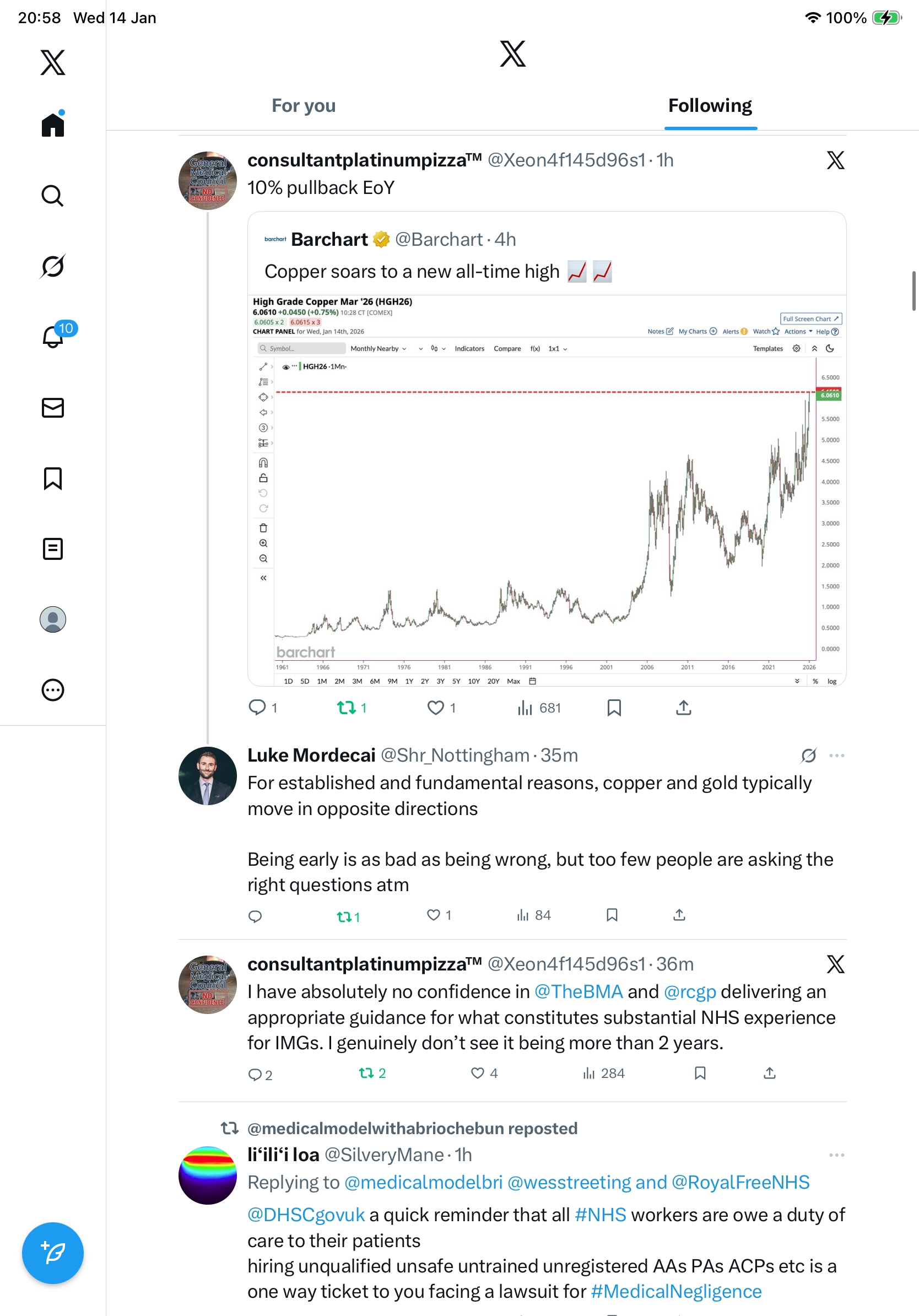Screen dimensions: 919x1316
Task: Select the Following tab
Action: coord(710,106)
